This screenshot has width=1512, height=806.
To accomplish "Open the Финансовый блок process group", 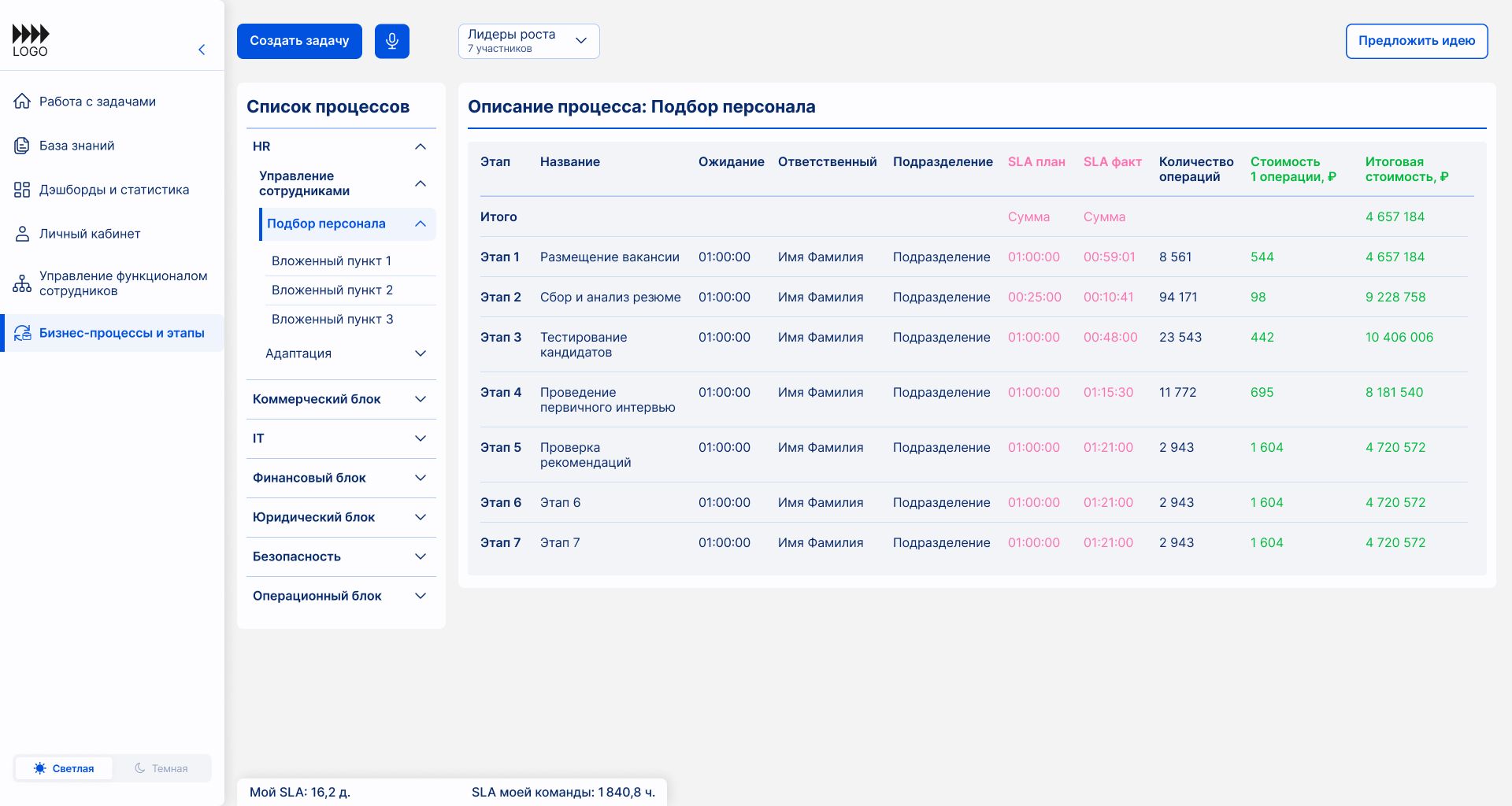I will click(340, 478).
